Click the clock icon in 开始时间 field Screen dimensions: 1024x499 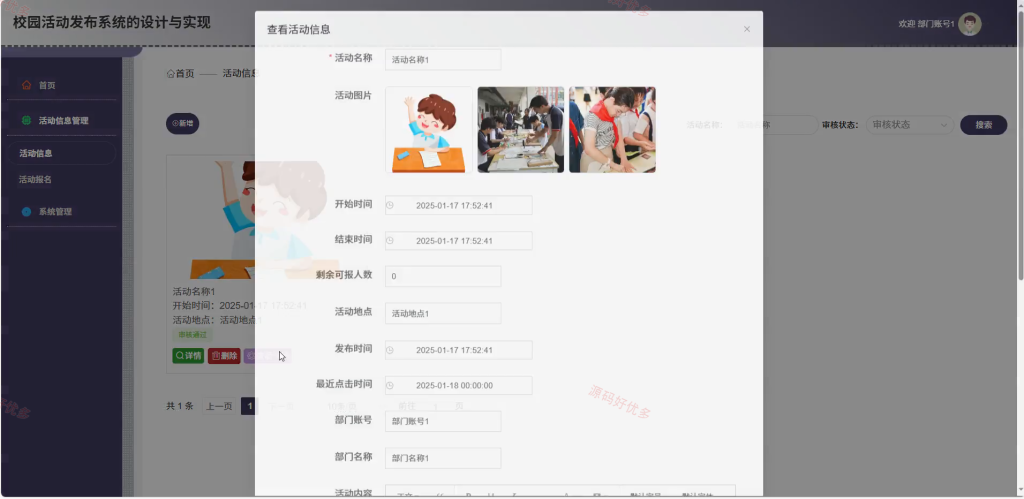click(x=390, y=205)
